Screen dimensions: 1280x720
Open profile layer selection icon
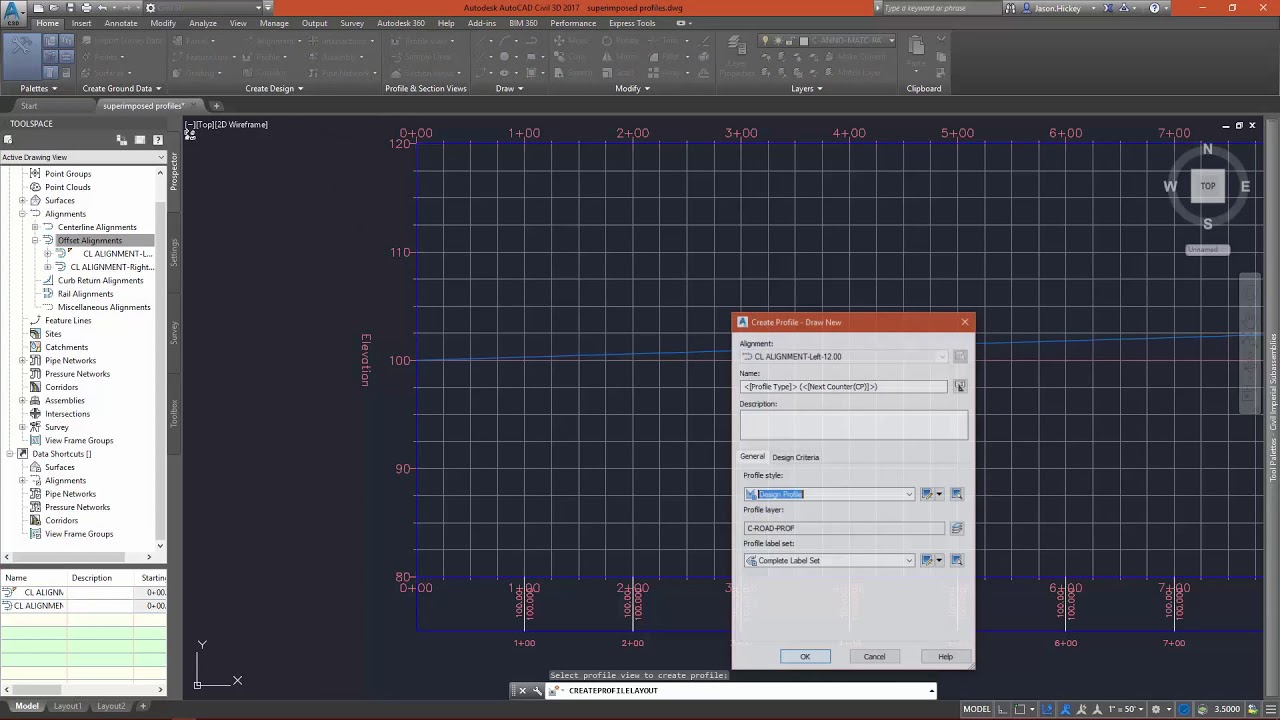click(x=957, y=528)
